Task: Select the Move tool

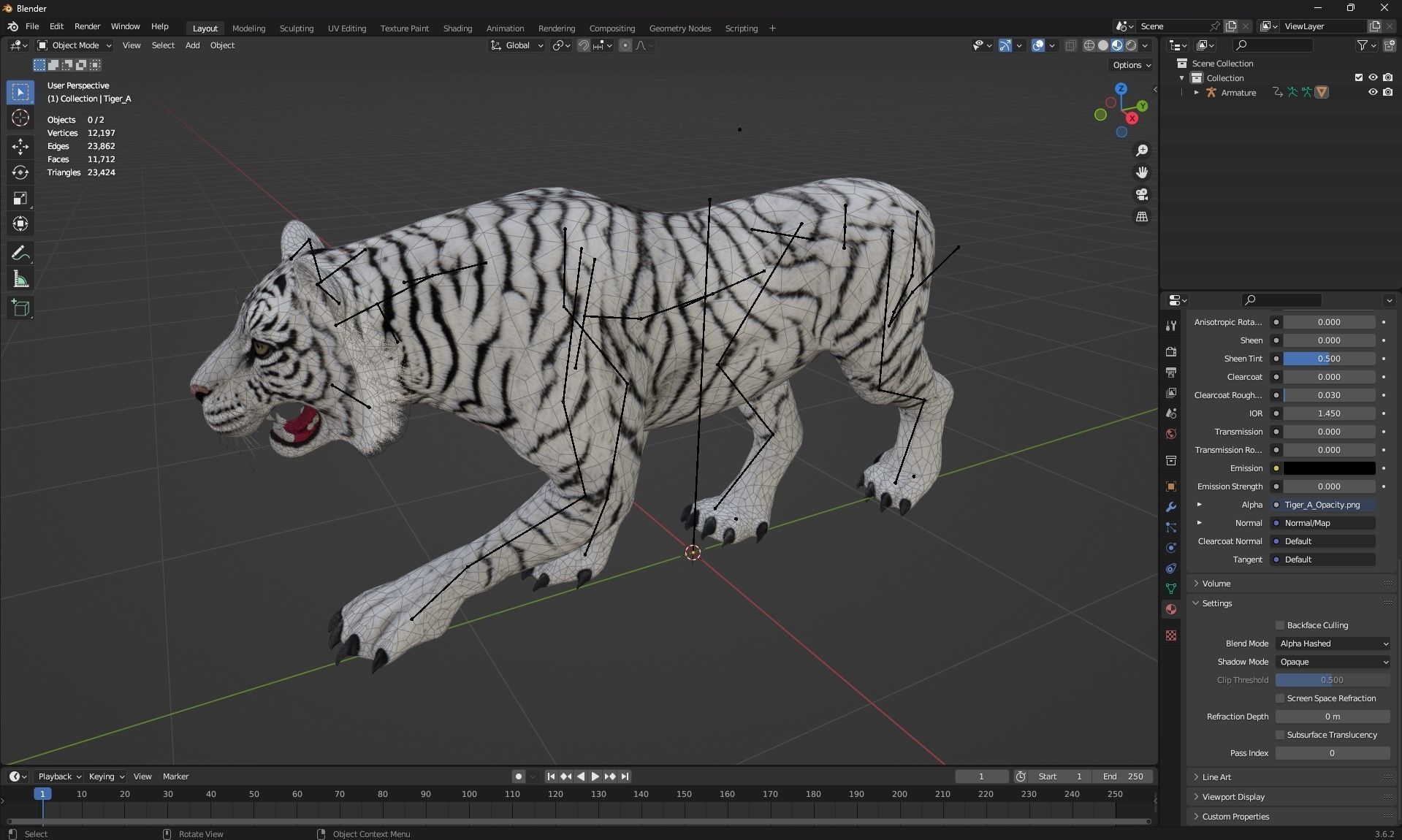Action: [x=20, y=147]
